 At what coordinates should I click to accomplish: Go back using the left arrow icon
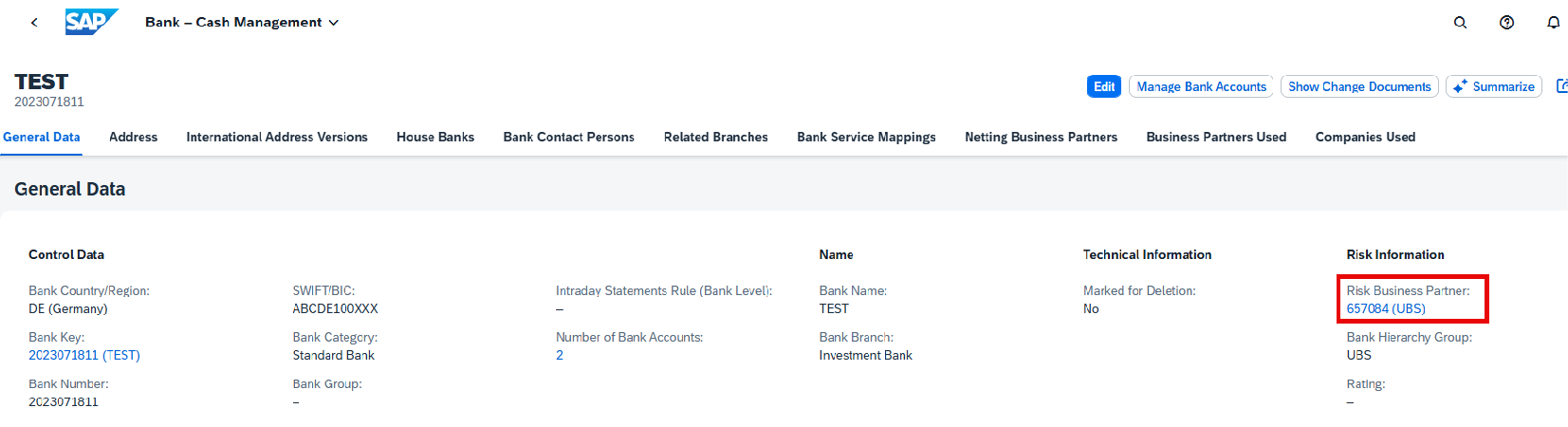(34, 22)
